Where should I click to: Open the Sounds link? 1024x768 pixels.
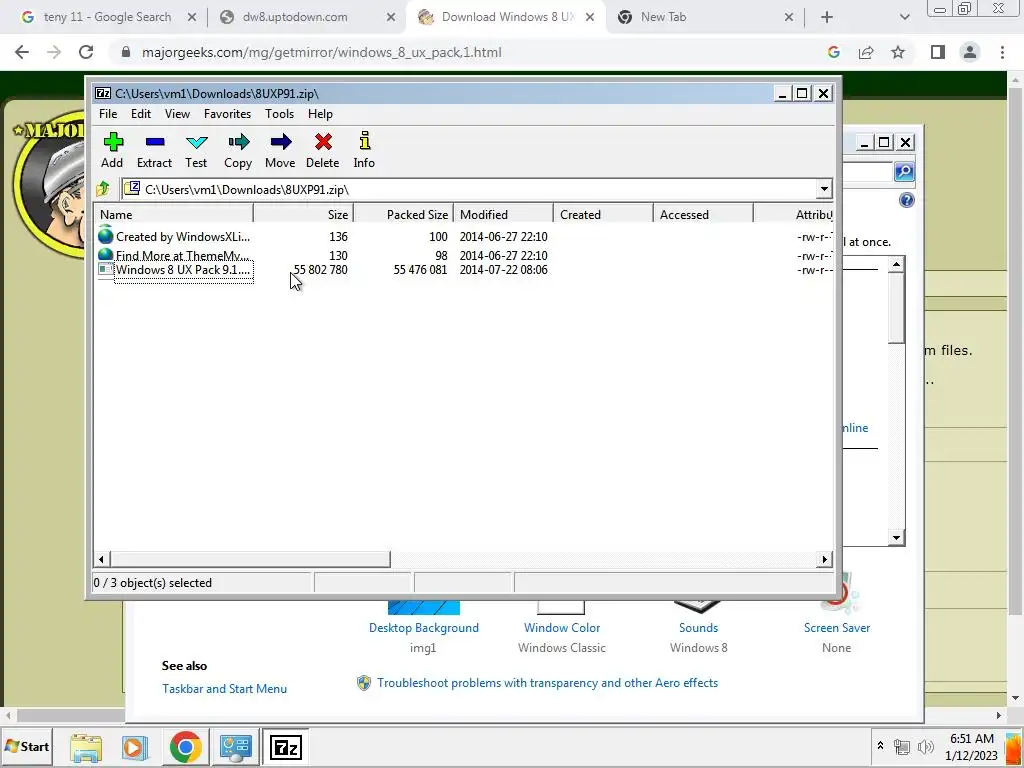pos(698,628)
